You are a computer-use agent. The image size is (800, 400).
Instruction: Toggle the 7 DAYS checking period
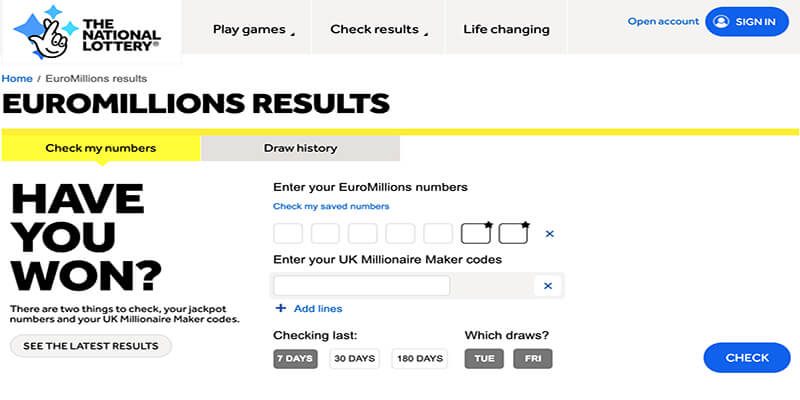295,358
